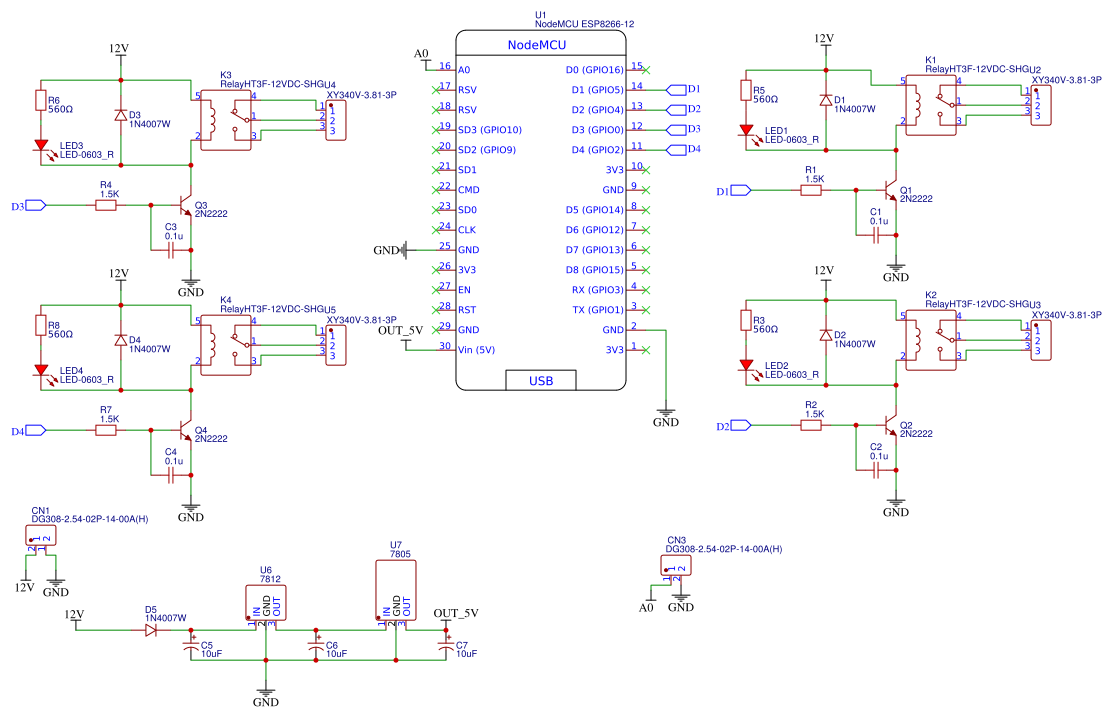The height and width of the screenshot is (719, 1112).
Task: Select resistor R5 560Ω symbol
Action: tap(746, 91)
